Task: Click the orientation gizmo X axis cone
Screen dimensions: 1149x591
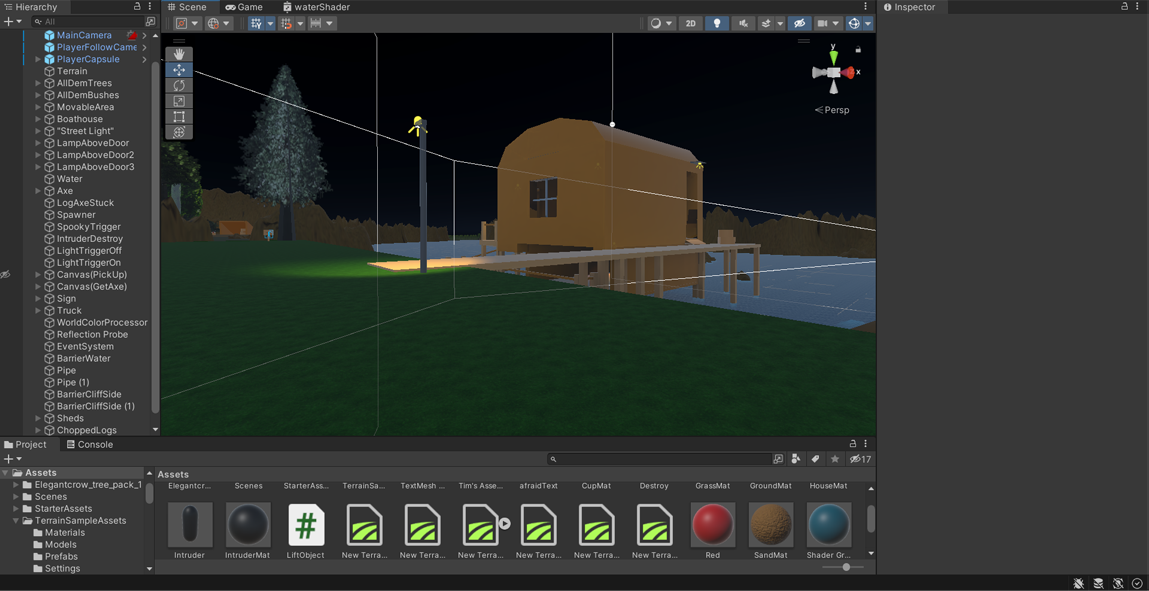Action: [x=849, y=73]
